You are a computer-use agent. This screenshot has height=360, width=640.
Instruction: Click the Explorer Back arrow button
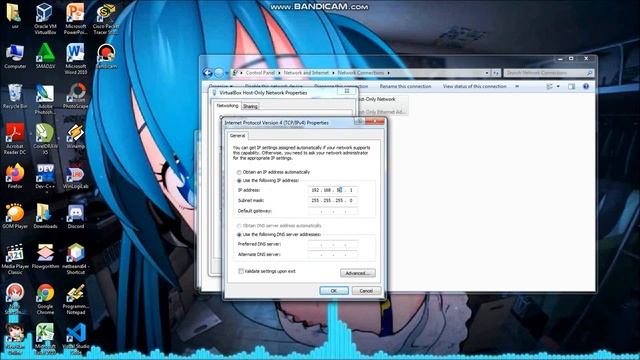tap(208, 73)
